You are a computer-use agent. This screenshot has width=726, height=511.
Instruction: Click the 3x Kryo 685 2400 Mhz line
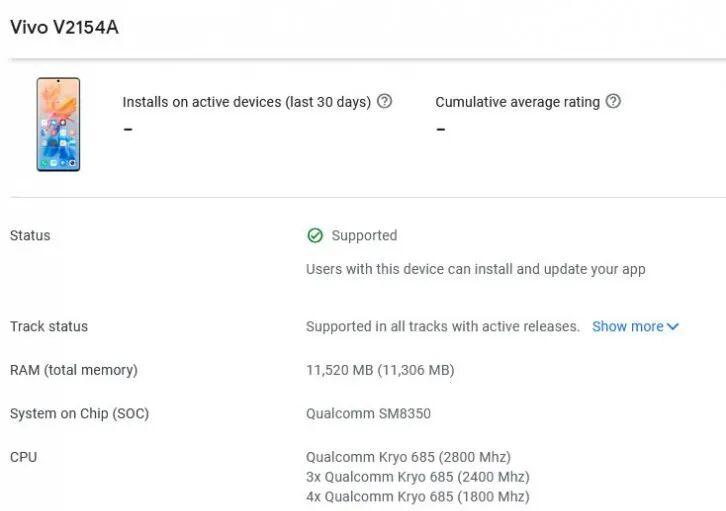point(418,477)
